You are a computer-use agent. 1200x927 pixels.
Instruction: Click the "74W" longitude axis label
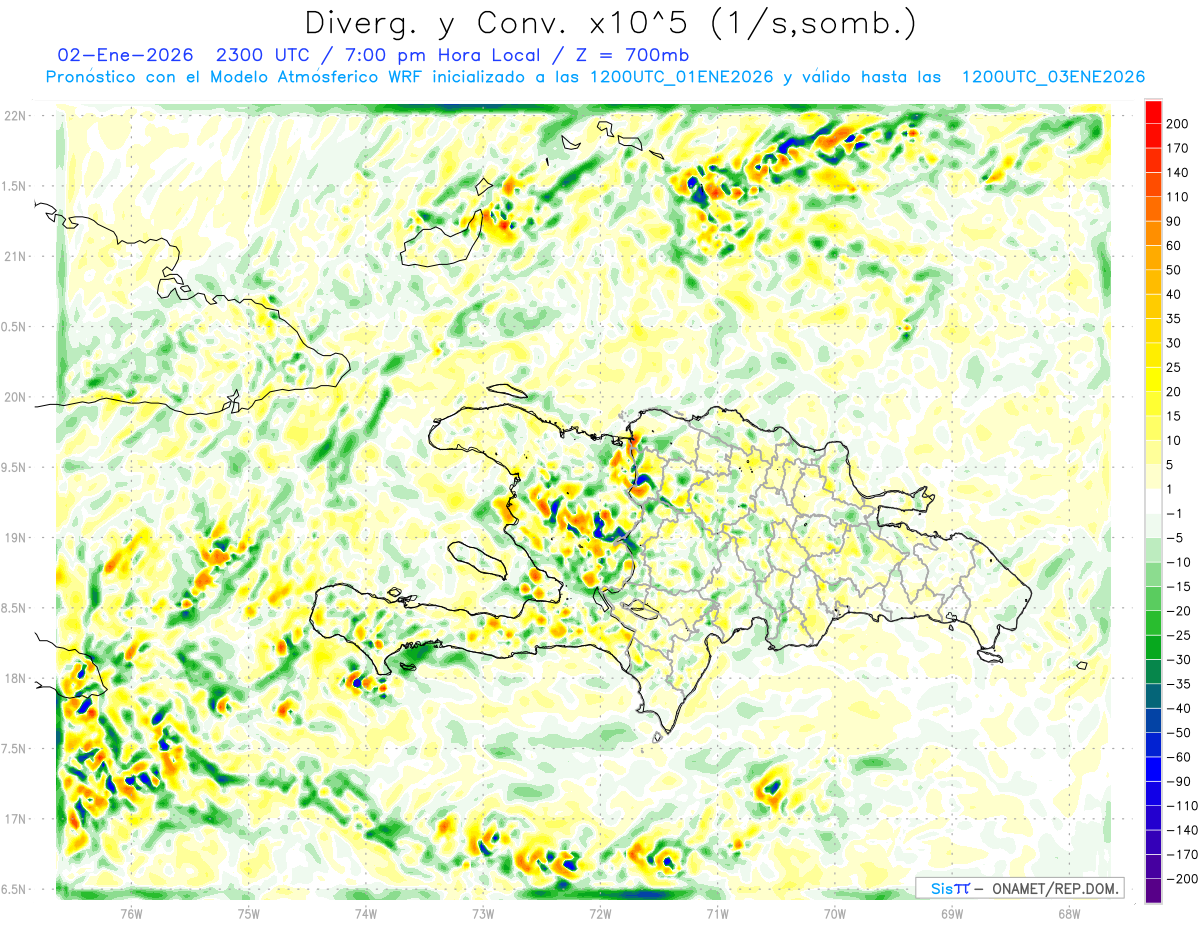point(366,914)
